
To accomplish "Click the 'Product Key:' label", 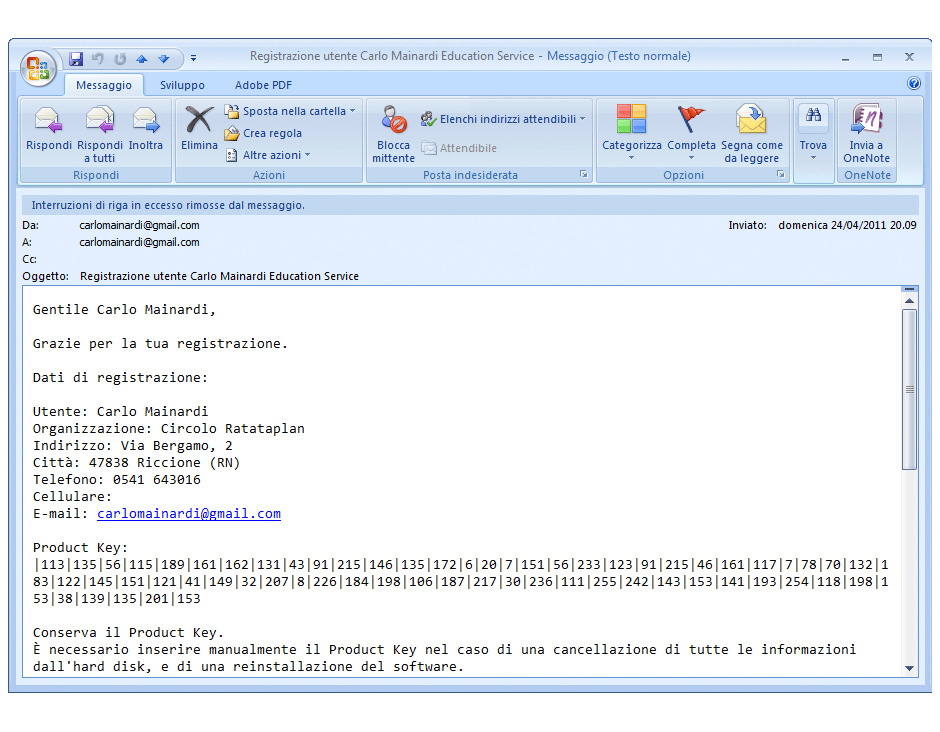I will 80,548.
